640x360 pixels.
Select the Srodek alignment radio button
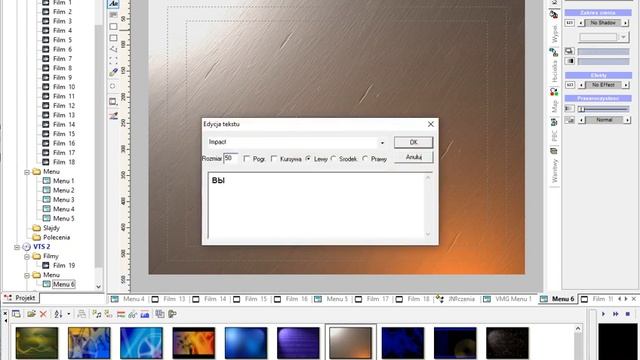tap(333, 159)
